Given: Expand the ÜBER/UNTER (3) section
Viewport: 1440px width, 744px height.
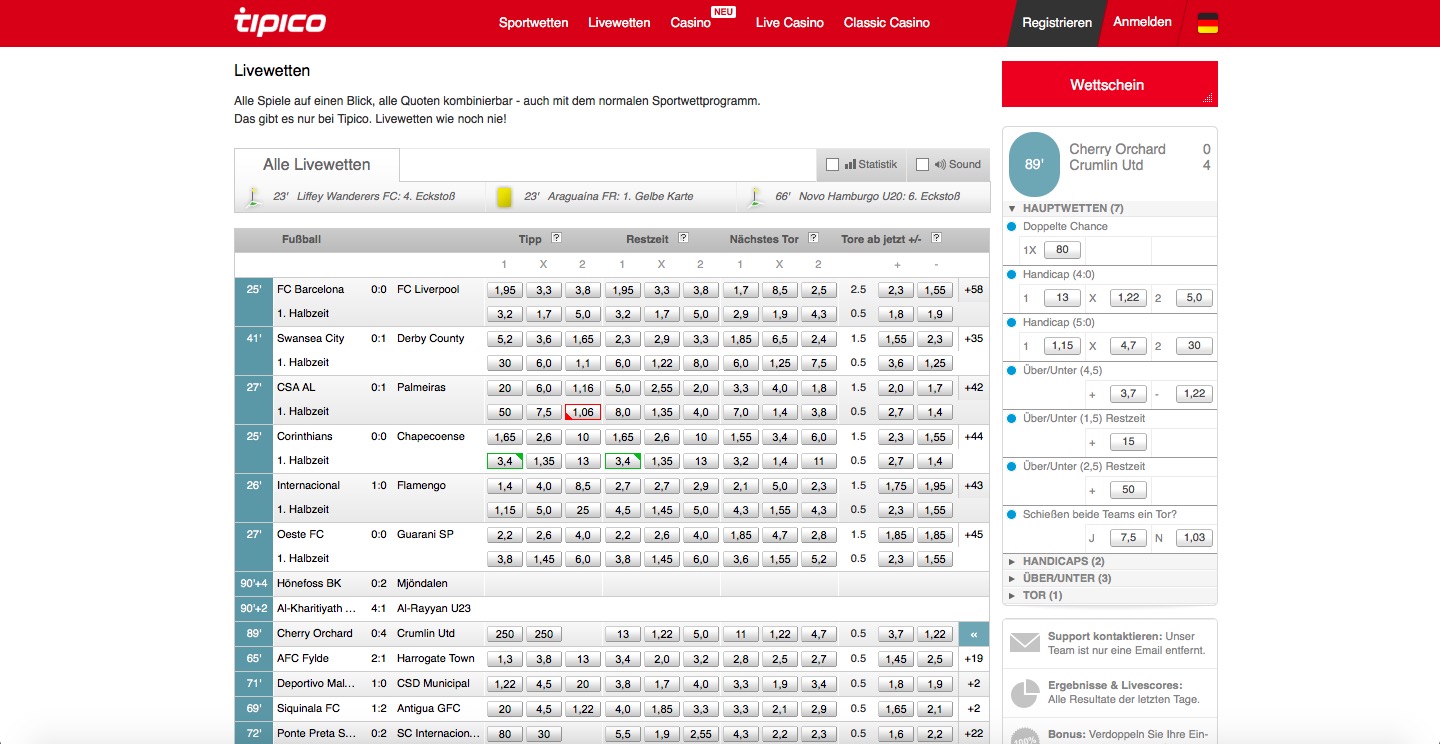Looking at the screenshot, I should click(x=1110, y=579).
